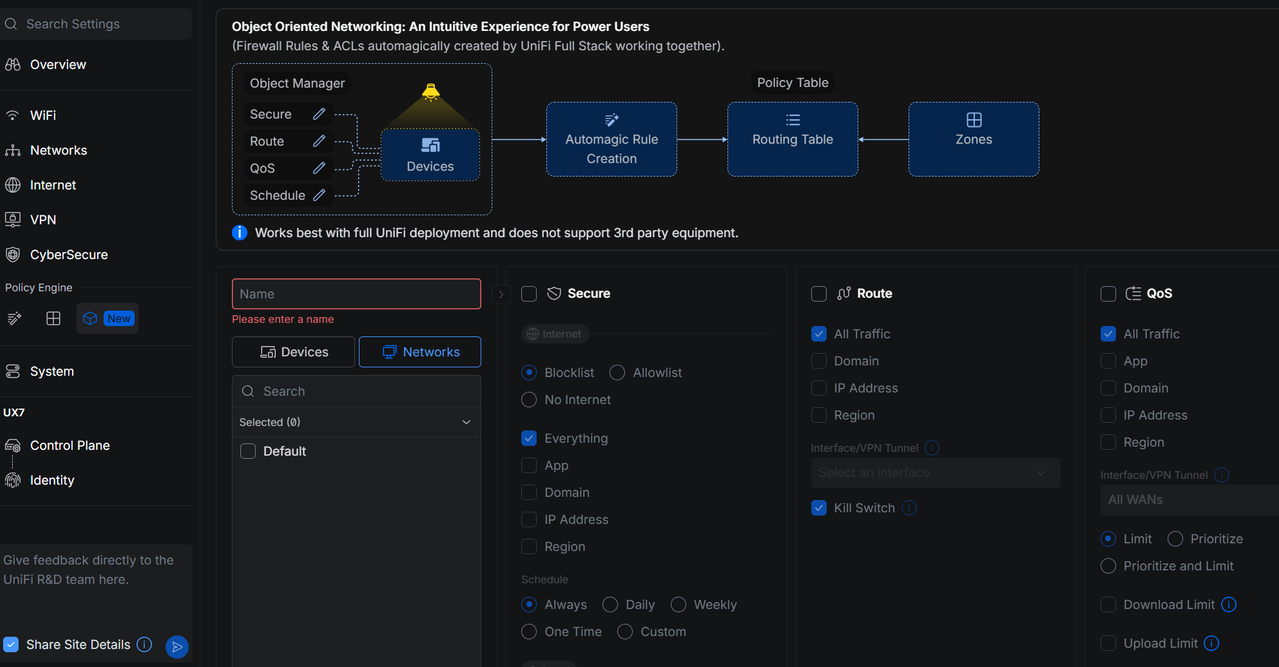Select the Prioritize radio button under QoS

coord(1175,539)
